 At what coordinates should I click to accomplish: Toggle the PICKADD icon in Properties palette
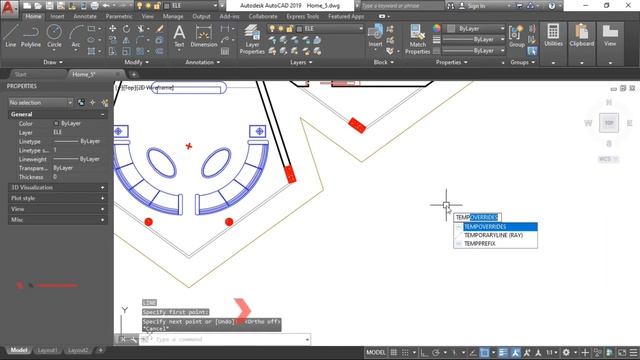point(82,102)
